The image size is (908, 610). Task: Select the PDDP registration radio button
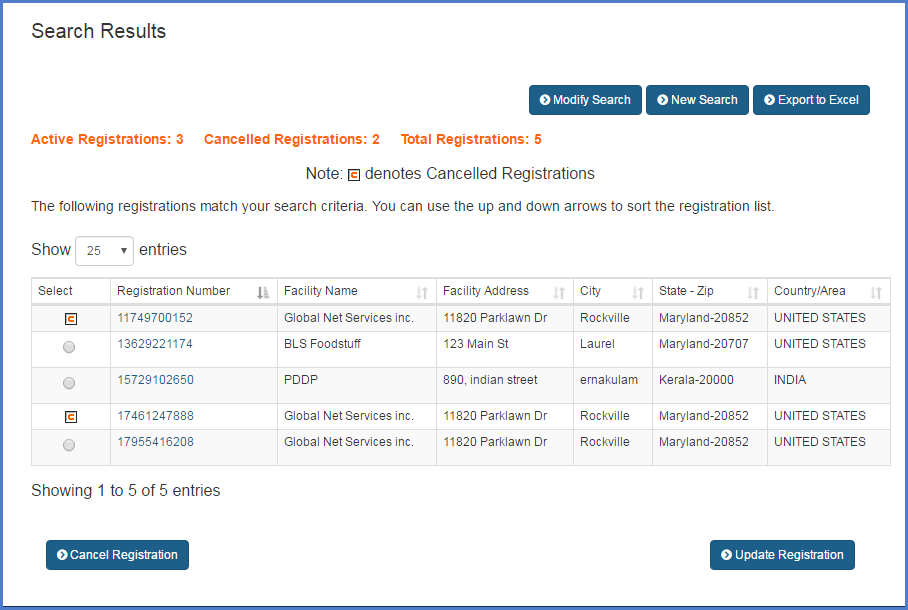[69, 383]
